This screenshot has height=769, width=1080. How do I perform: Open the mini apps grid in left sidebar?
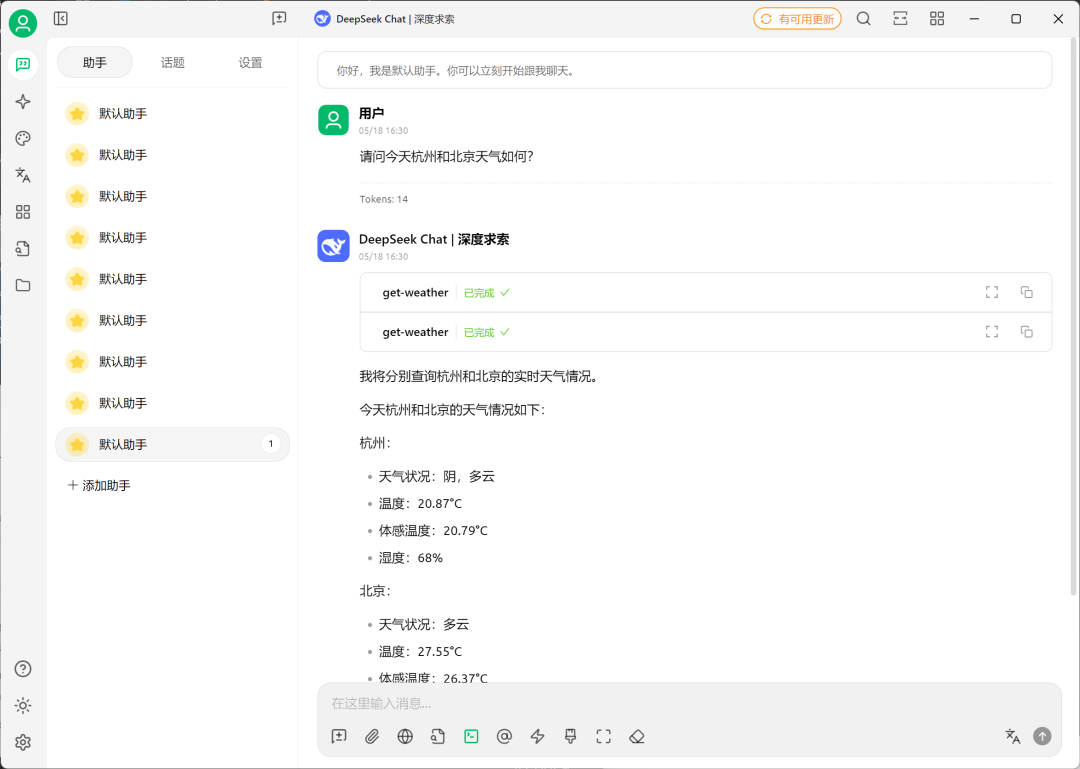pos(23,212)
